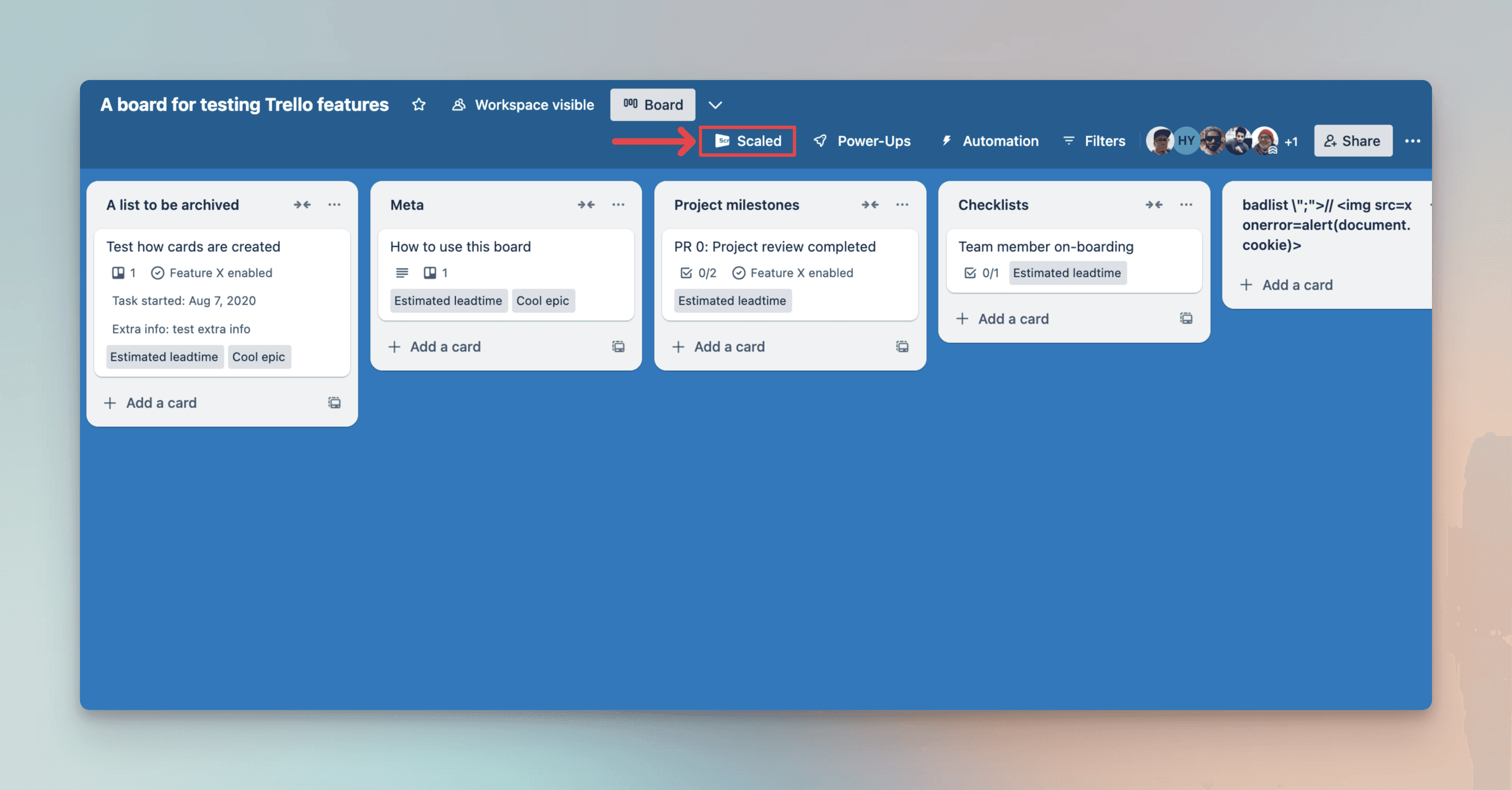Add a card to the badlist list
This screenshot has width=1512, height=790.
(1286, 285)
